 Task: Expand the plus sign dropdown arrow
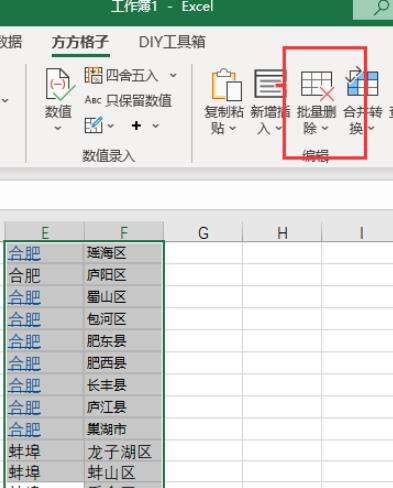(156, 126)
